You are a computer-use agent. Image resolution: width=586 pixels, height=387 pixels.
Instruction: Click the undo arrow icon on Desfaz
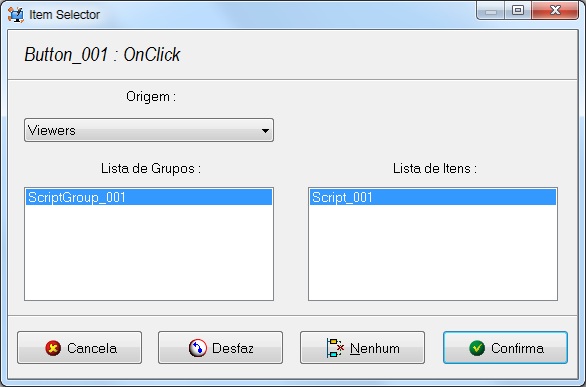point(198,348)
